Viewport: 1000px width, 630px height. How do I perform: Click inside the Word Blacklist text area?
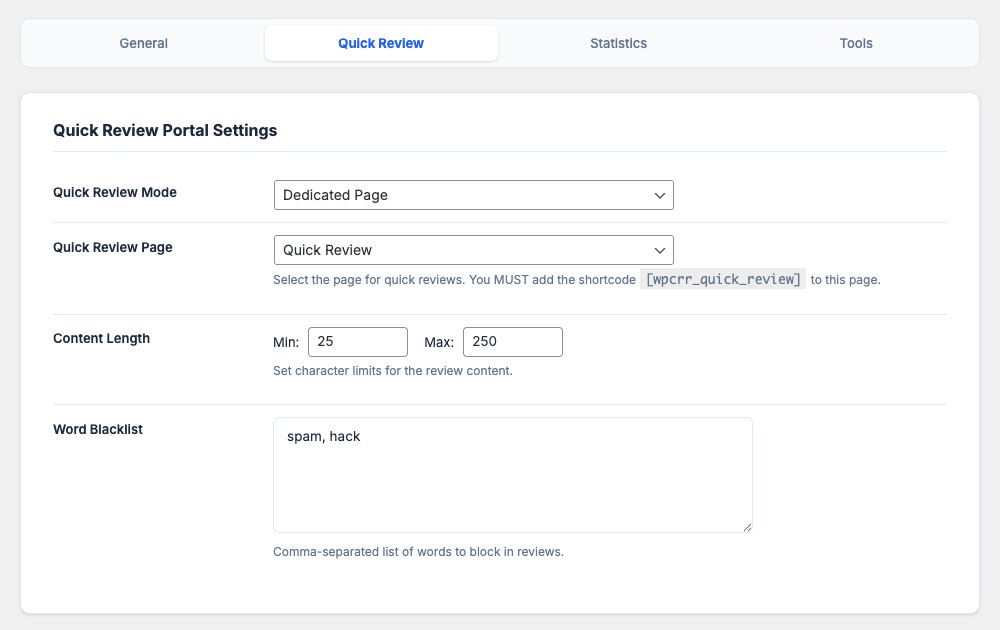click(x=512, y=475)
